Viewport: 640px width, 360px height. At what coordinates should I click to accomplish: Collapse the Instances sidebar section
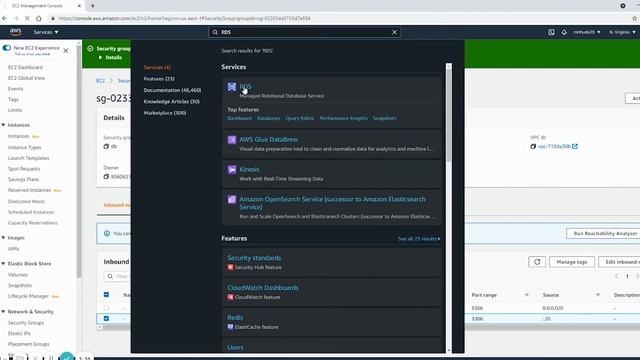(3, 125)
